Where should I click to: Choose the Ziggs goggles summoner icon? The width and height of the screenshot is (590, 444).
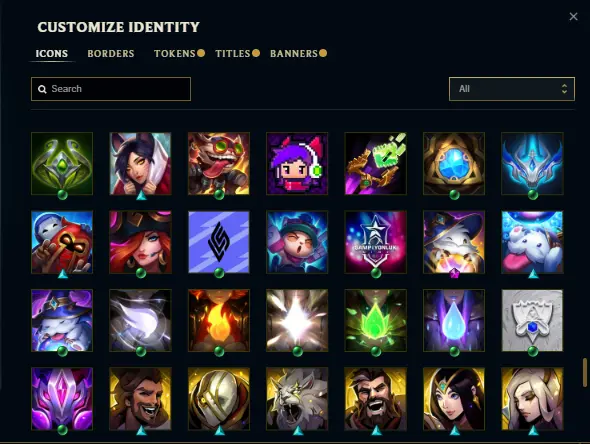click(x=219, y=163)
